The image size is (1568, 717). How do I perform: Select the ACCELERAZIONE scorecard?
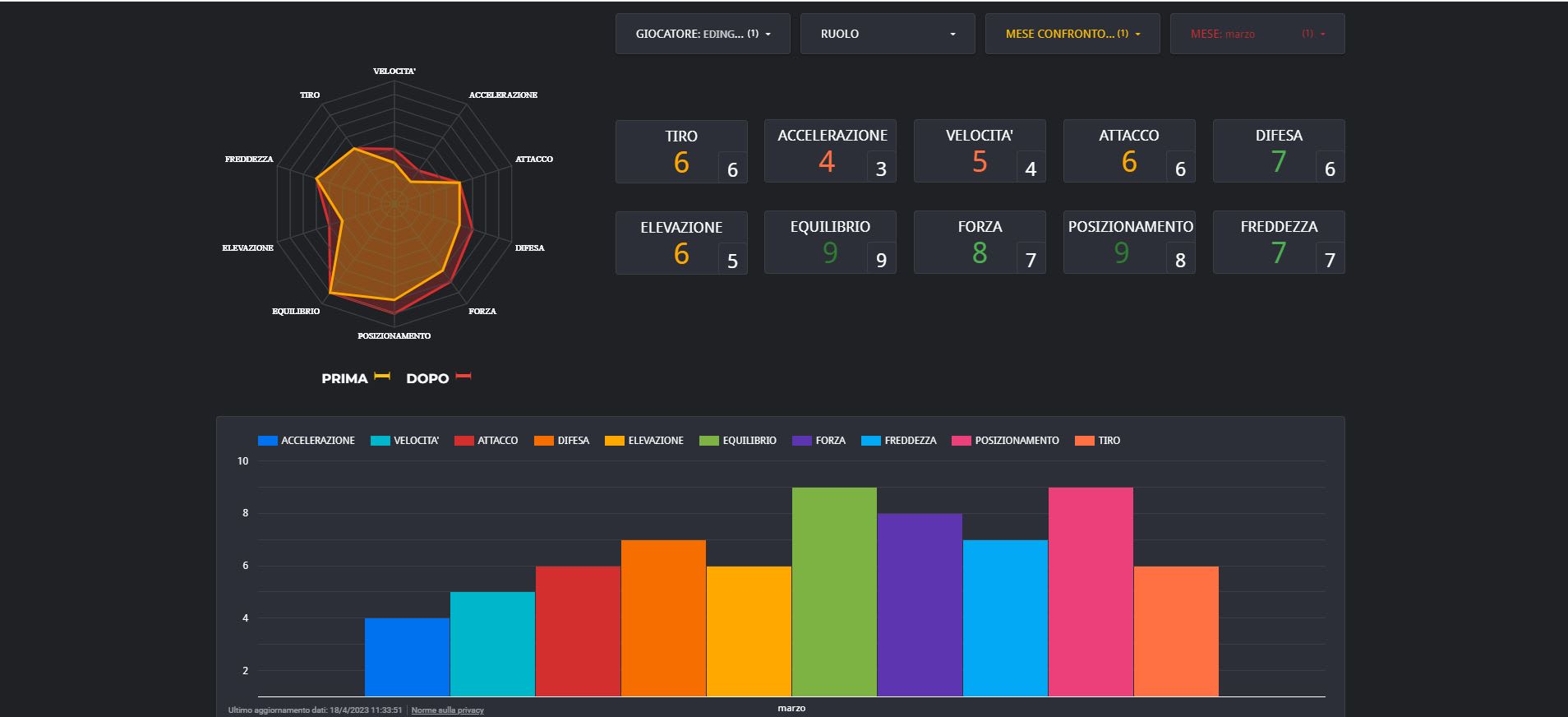pos(830,150)
